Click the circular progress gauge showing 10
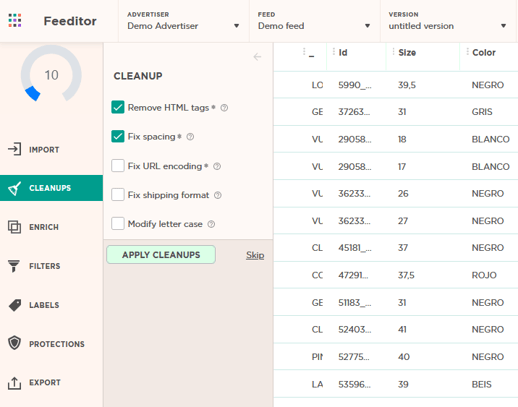This screenshot has height=407, width=518. (x=51, y=74)
